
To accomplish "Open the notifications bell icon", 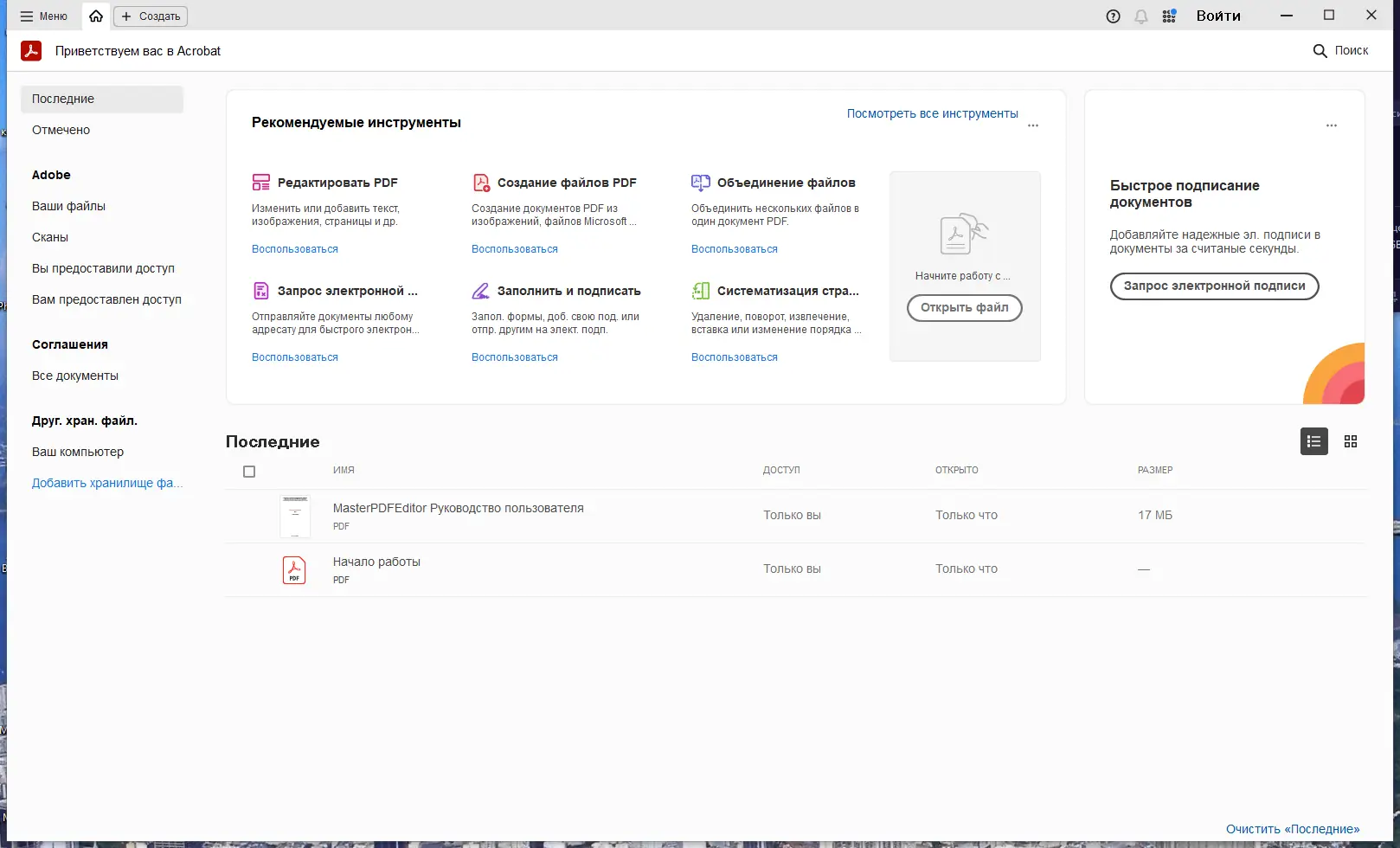I will click(x=1141, y=16).
